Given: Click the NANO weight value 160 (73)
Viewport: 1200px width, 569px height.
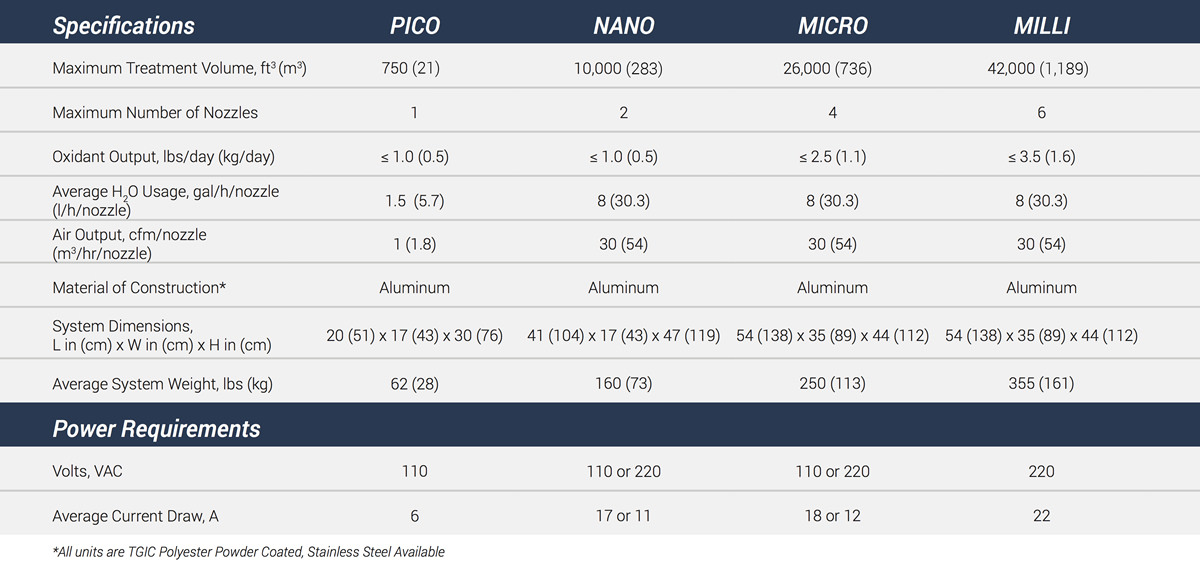Looking at the screenshot, I should 624,384.
